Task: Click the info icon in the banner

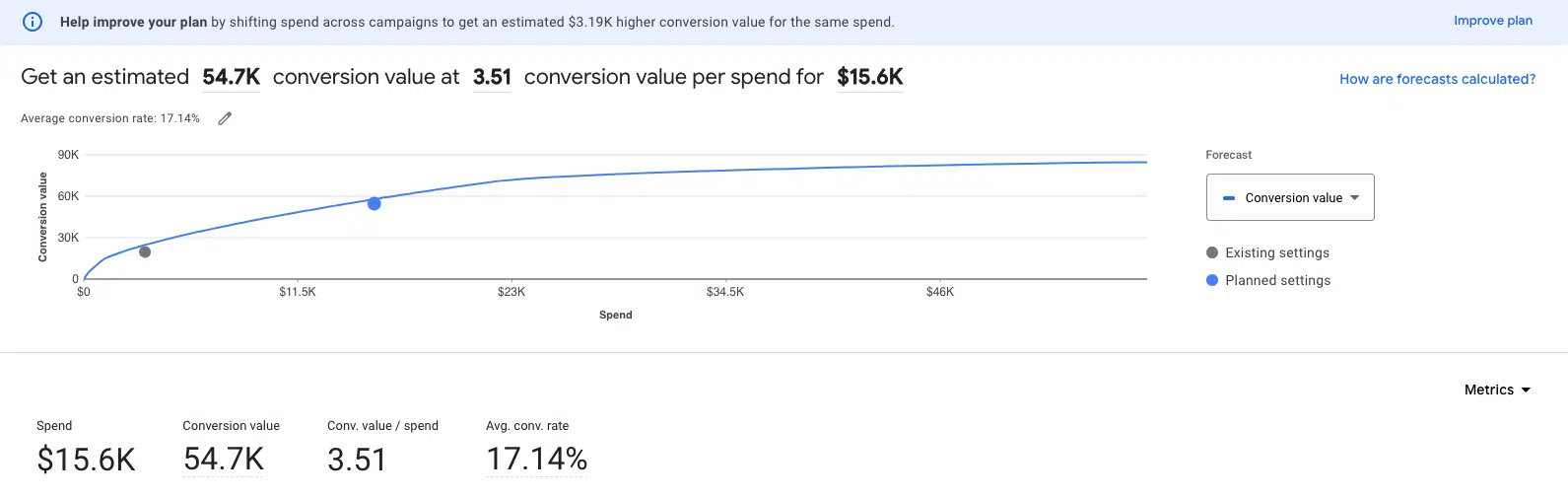Action: coord(33,22)
